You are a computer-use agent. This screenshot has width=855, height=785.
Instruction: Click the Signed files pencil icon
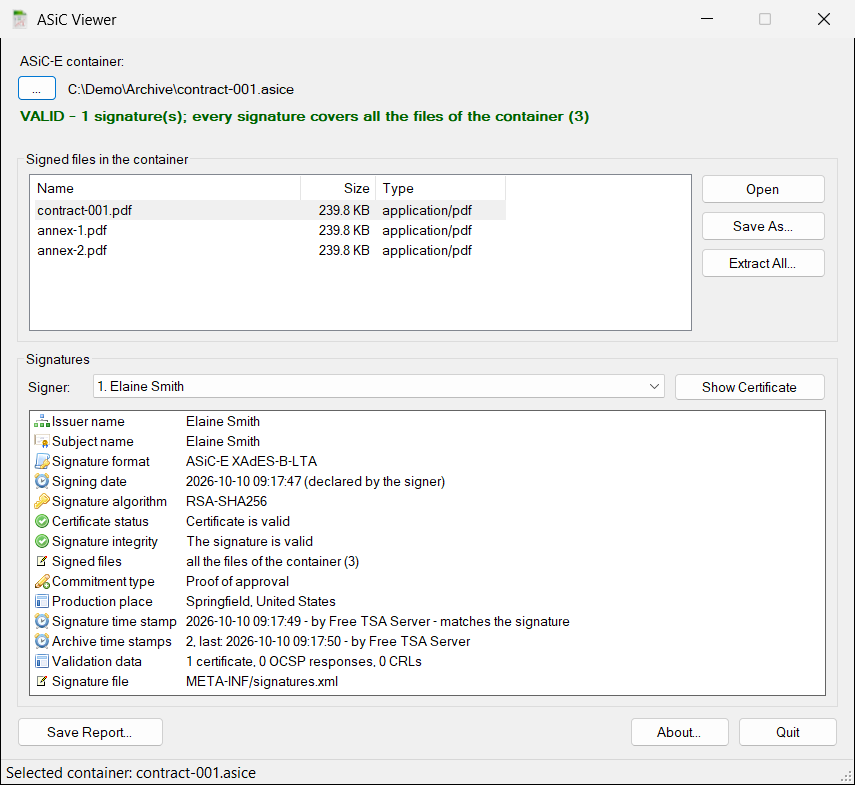point(41,561)
